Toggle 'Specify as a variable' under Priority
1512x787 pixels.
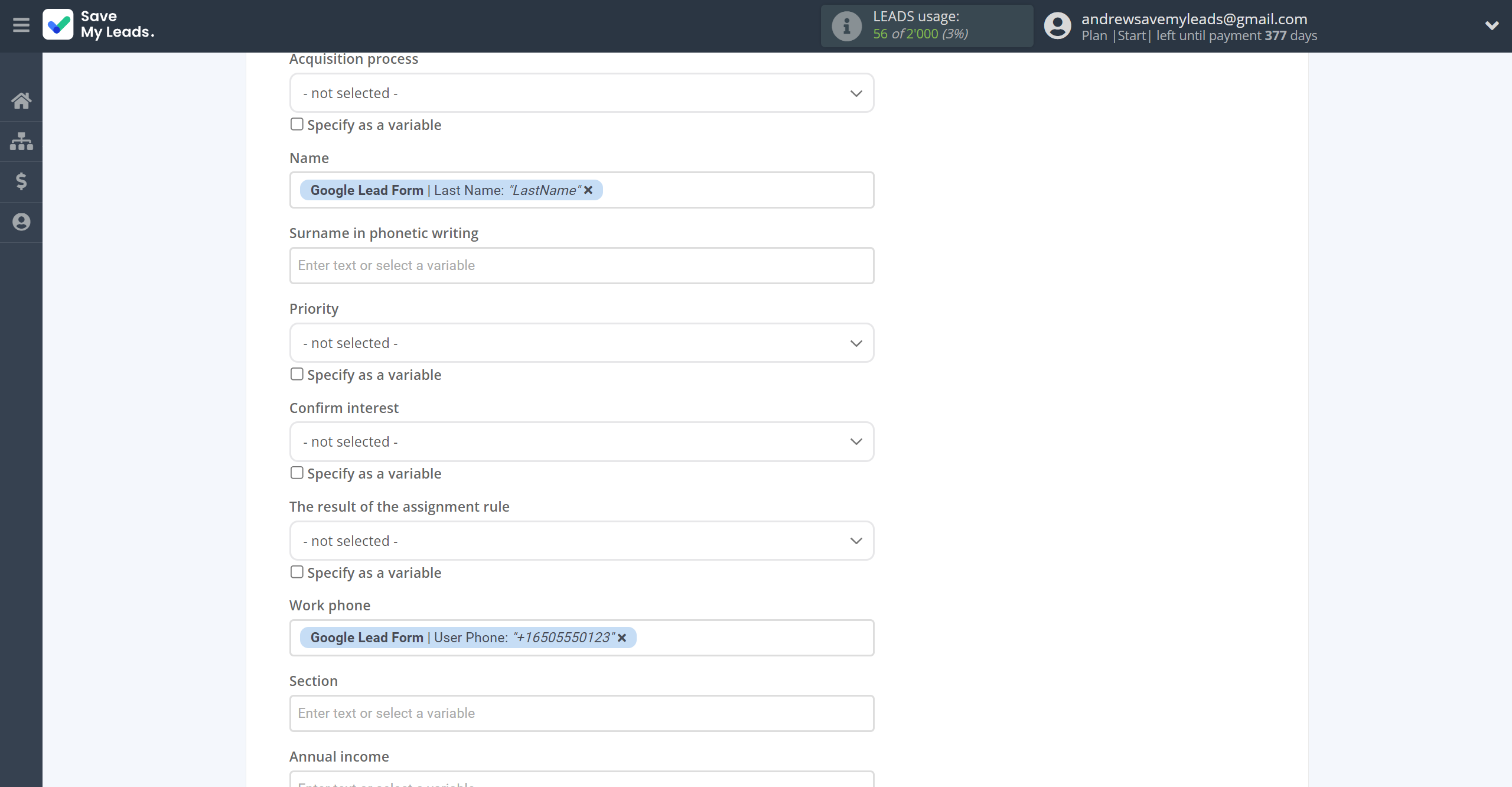[296, 374]
